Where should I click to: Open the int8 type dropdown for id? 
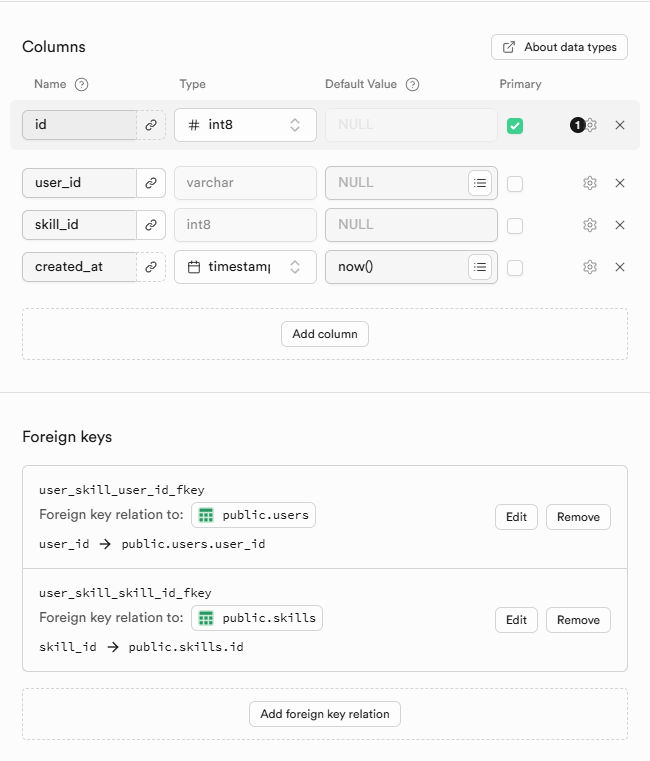click(245, 125)
